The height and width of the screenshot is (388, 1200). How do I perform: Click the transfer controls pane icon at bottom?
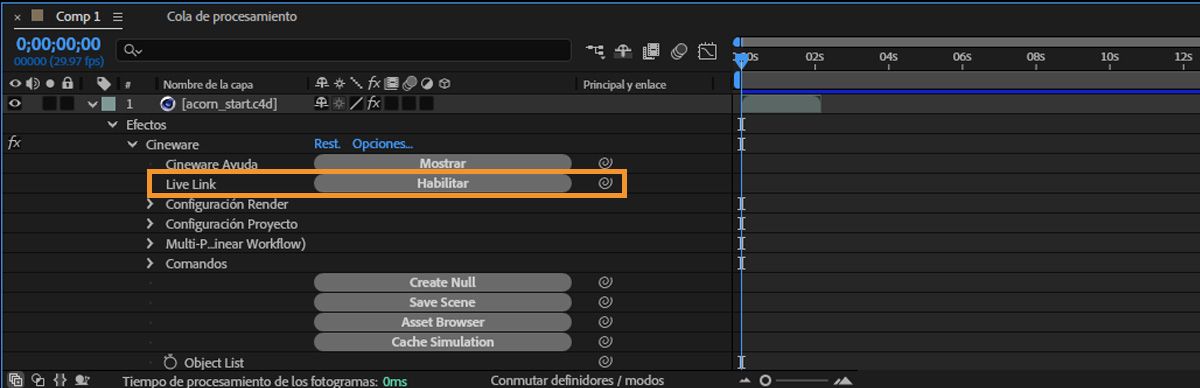(38, 380)
